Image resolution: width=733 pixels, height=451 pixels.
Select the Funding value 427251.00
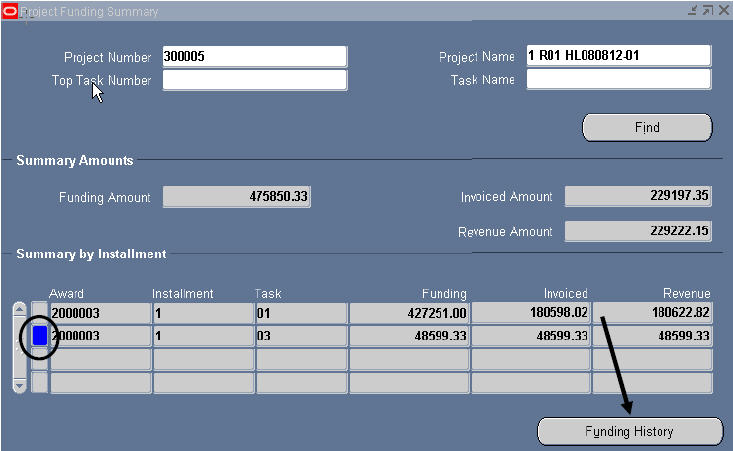409,313
